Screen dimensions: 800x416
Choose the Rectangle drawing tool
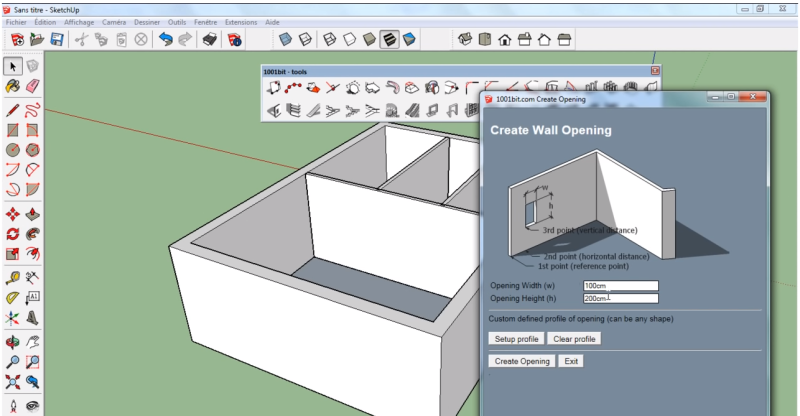tap(13, 130)
